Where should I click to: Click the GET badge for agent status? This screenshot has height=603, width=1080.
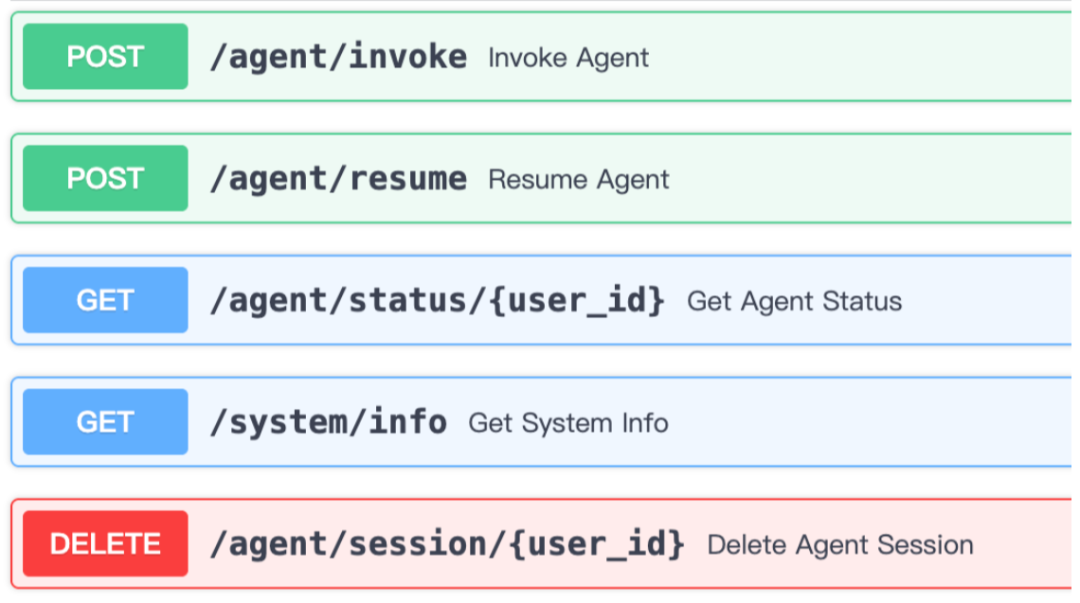pos(105,301)
